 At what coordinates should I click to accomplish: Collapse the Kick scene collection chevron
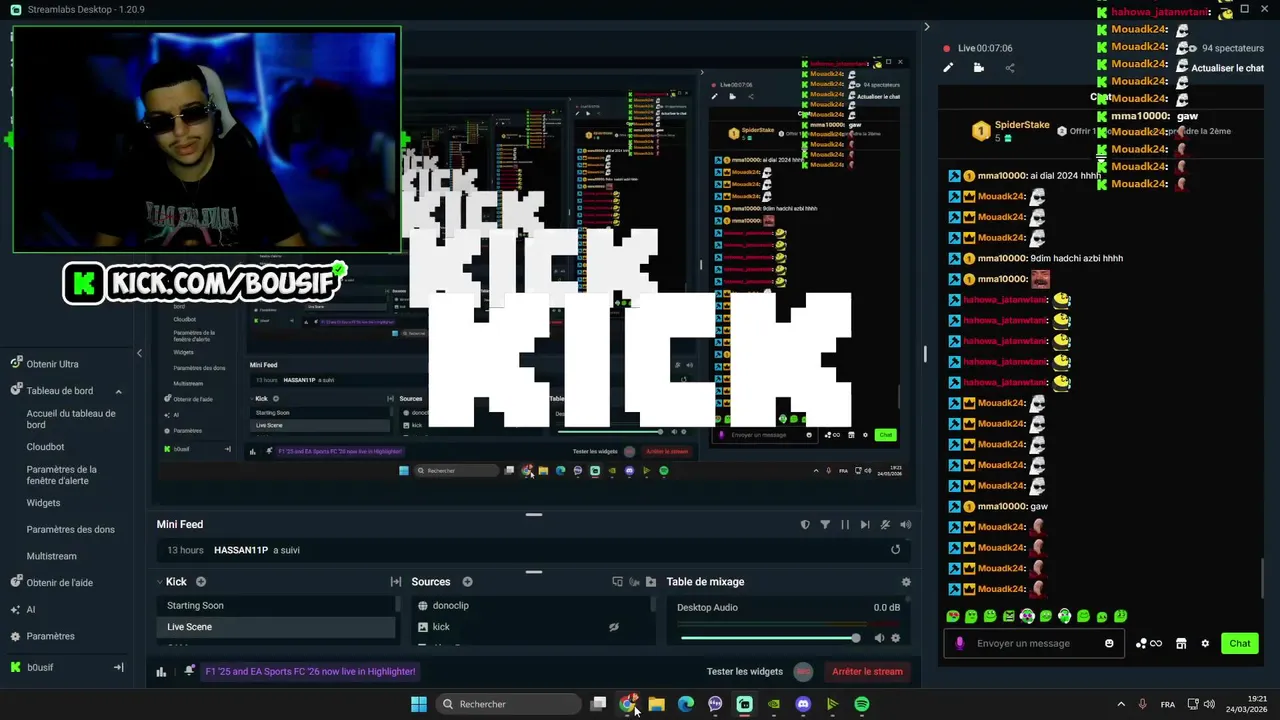point(159,582)
